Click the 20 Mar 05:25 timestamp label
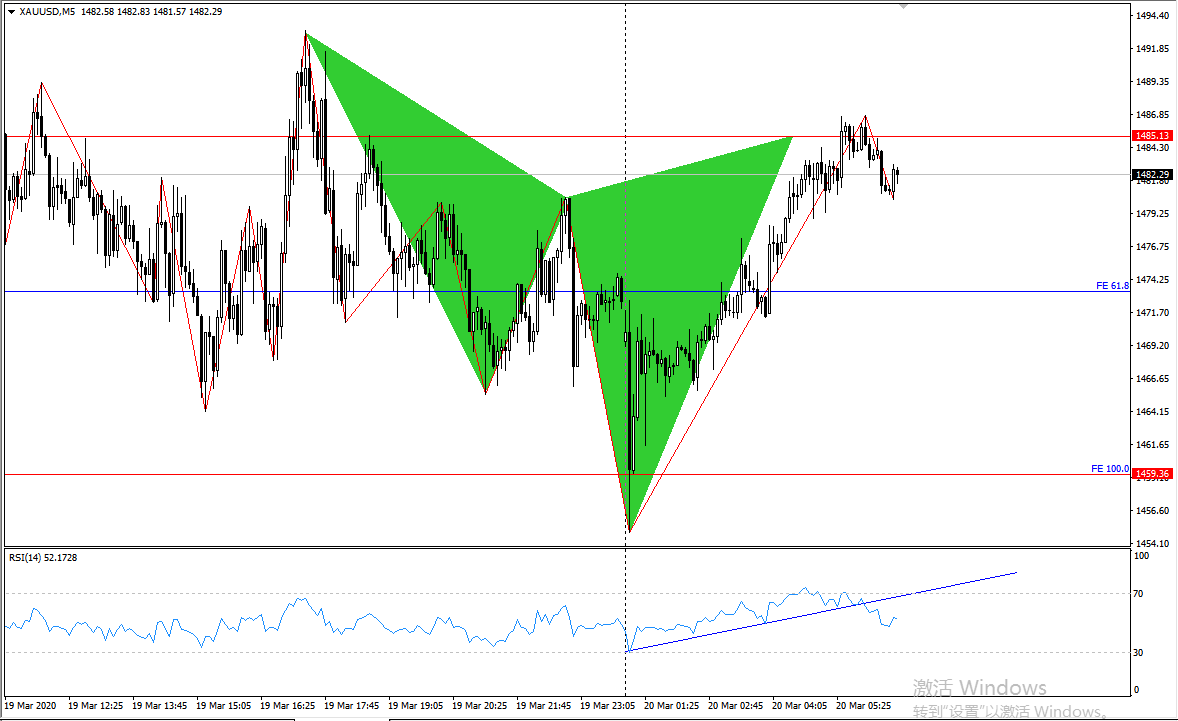This screenshot has height=721, width=1178. (x=864, y=705)
